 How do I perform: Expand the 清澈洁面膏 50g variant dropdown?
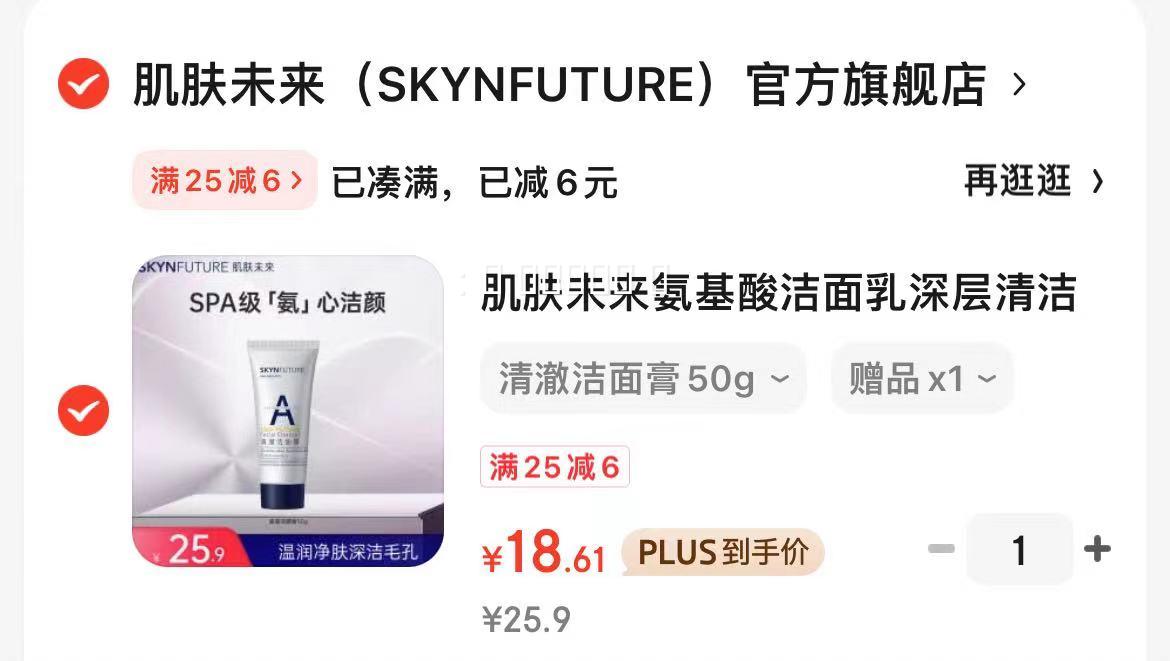(643, 378)
